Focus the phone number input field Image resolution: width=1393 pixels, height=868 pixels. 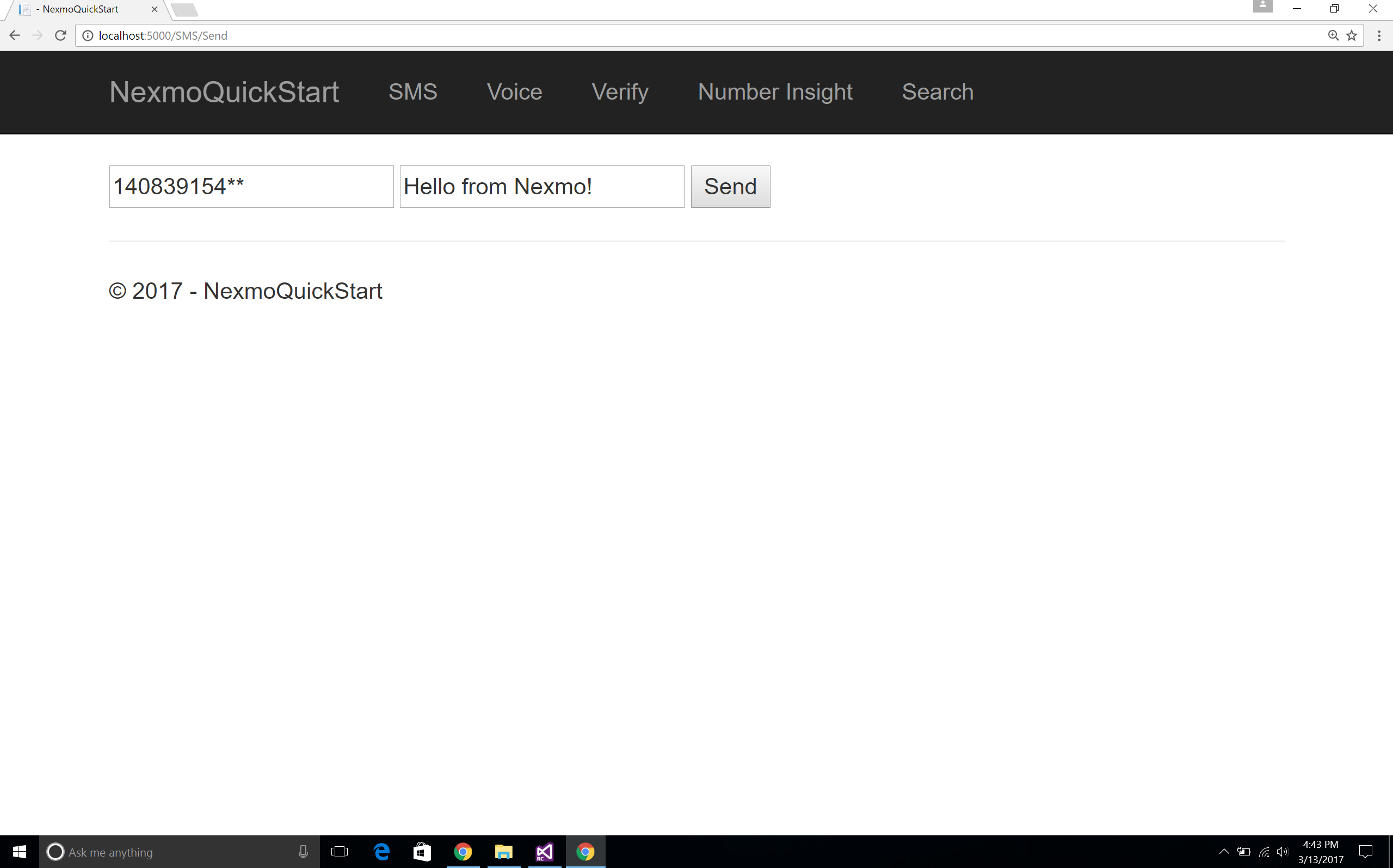tap(251, 187)
